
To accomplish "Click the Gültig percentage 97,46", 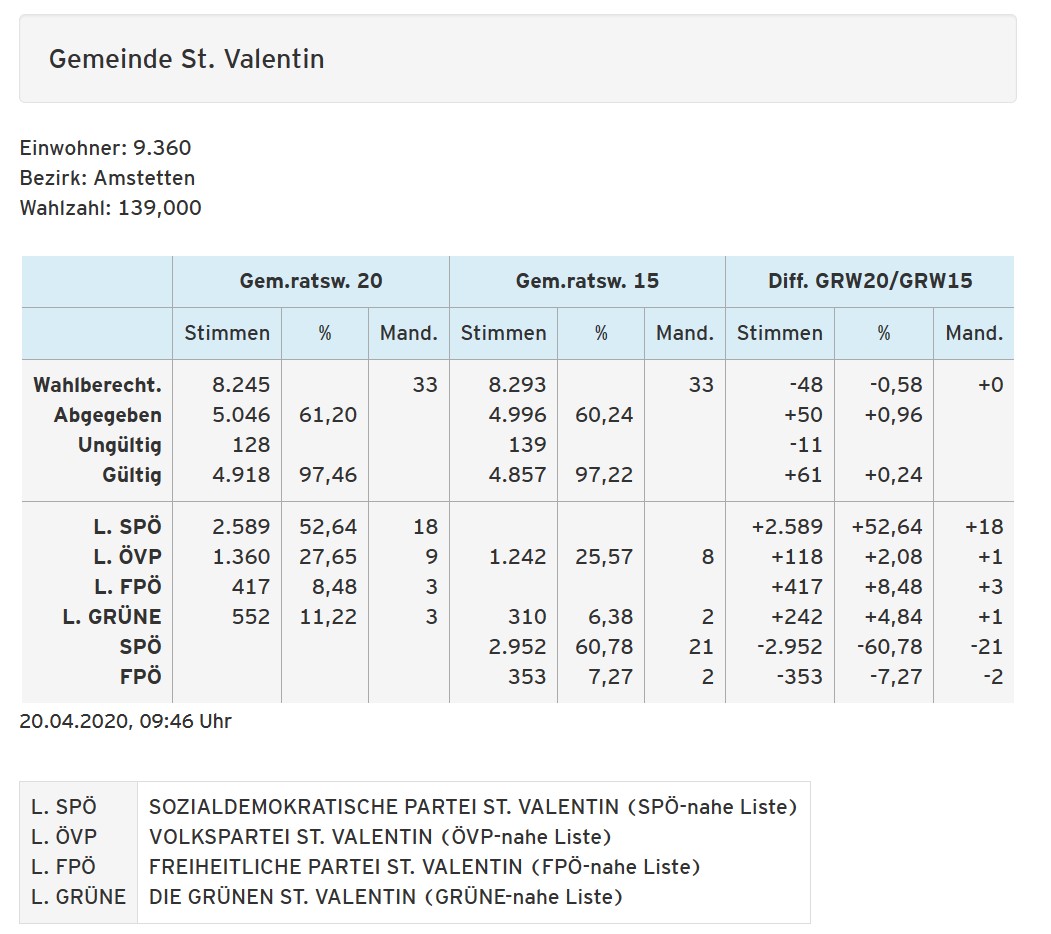I will pyautogui.click(x=328, y=475).
